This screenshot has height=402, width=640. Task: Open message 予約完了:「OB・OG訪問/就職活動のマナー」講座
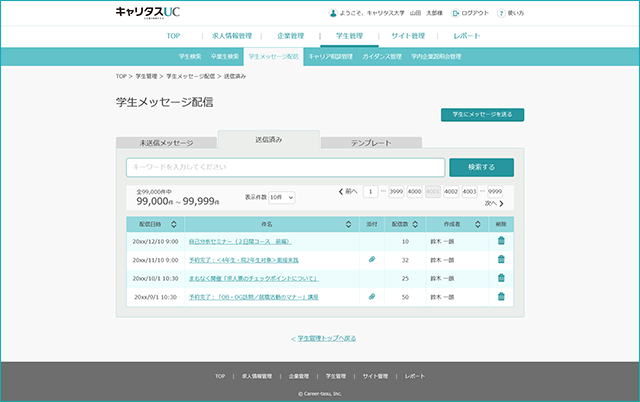(x=253, y=297)
